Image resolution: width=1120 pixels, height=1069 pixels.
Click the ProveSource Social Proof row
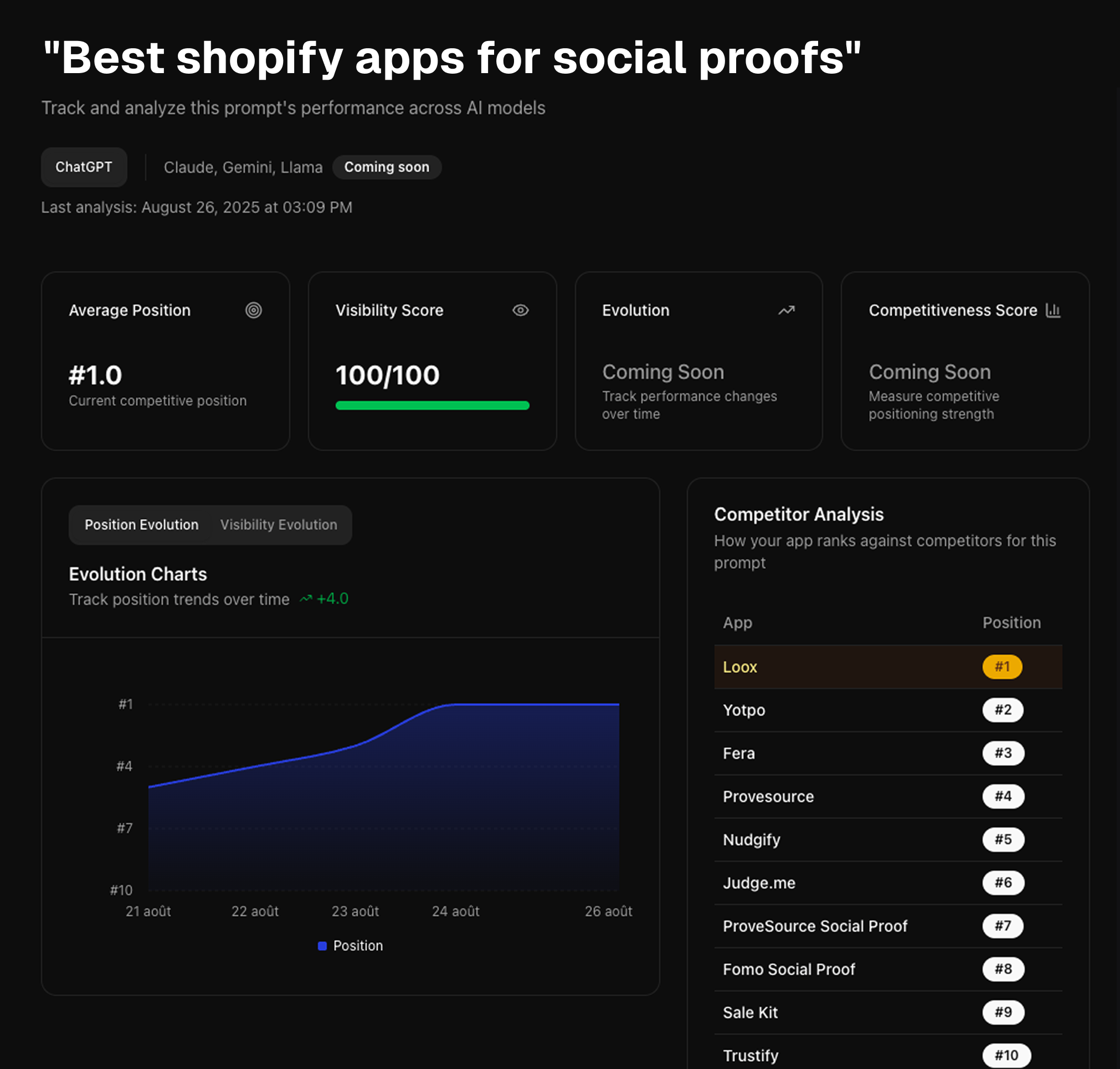tap(888, 927)
